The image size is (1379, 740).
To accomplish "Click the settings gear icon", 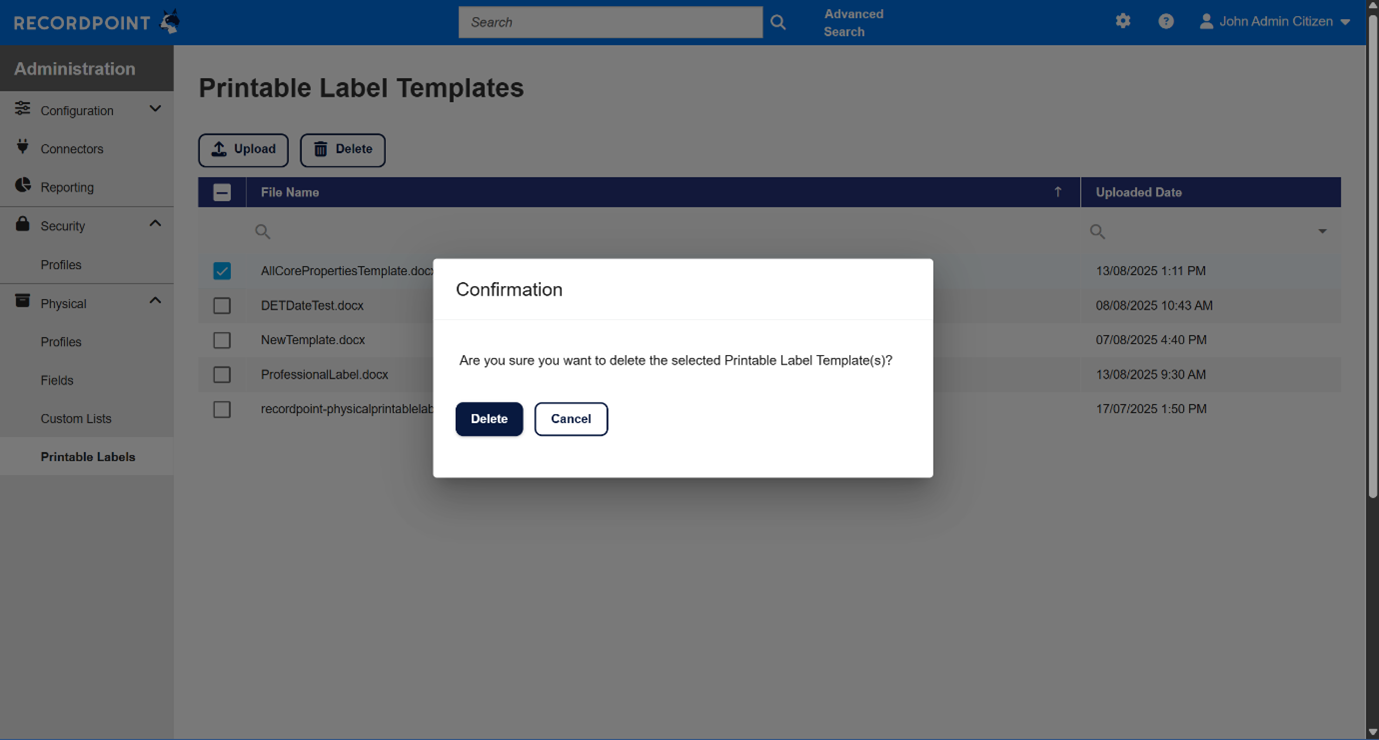I will 1123,21.
